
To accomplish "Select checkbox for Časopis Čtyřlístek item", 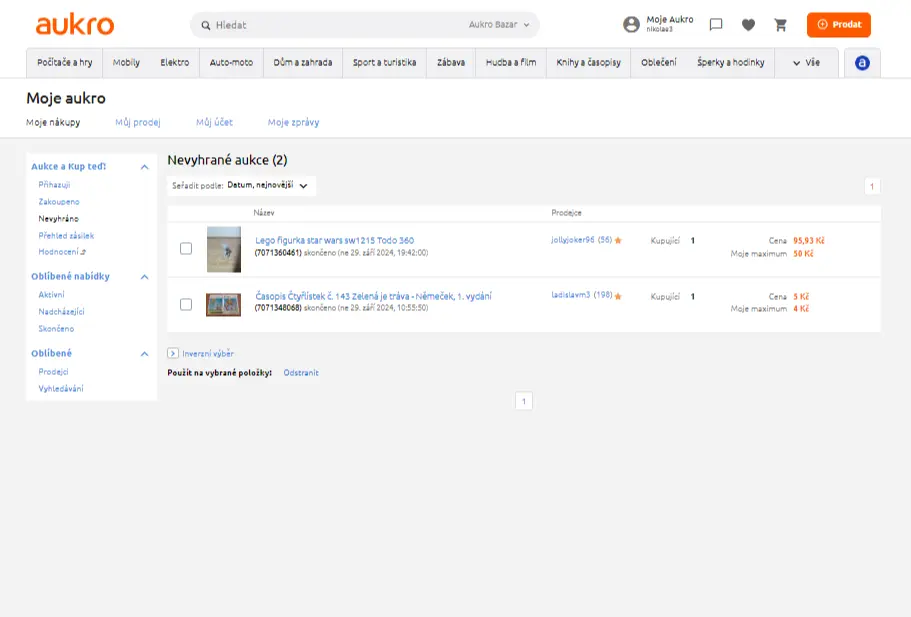I will pos(186,304).
